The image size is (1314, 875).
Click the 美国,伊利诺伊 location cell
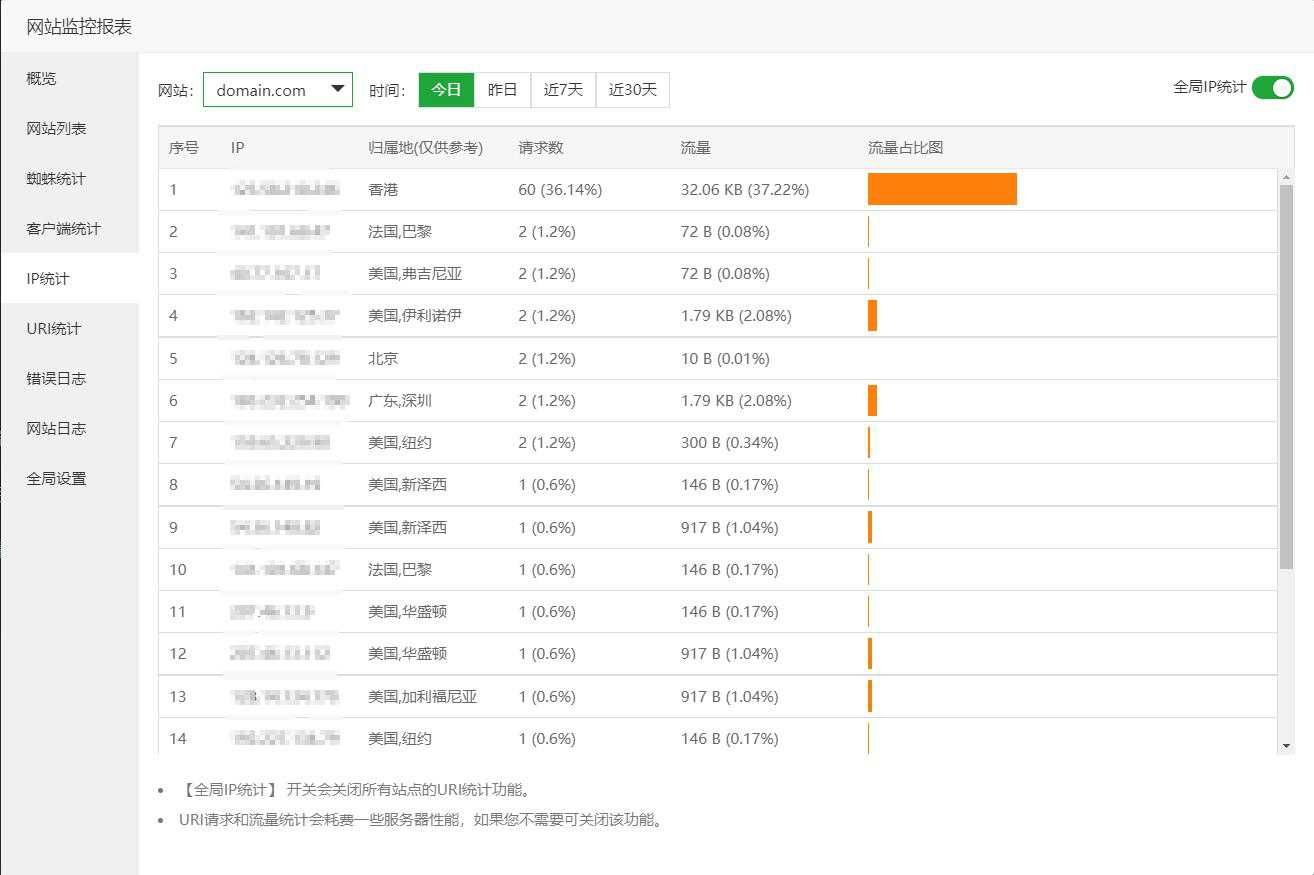tap(415, 316)
